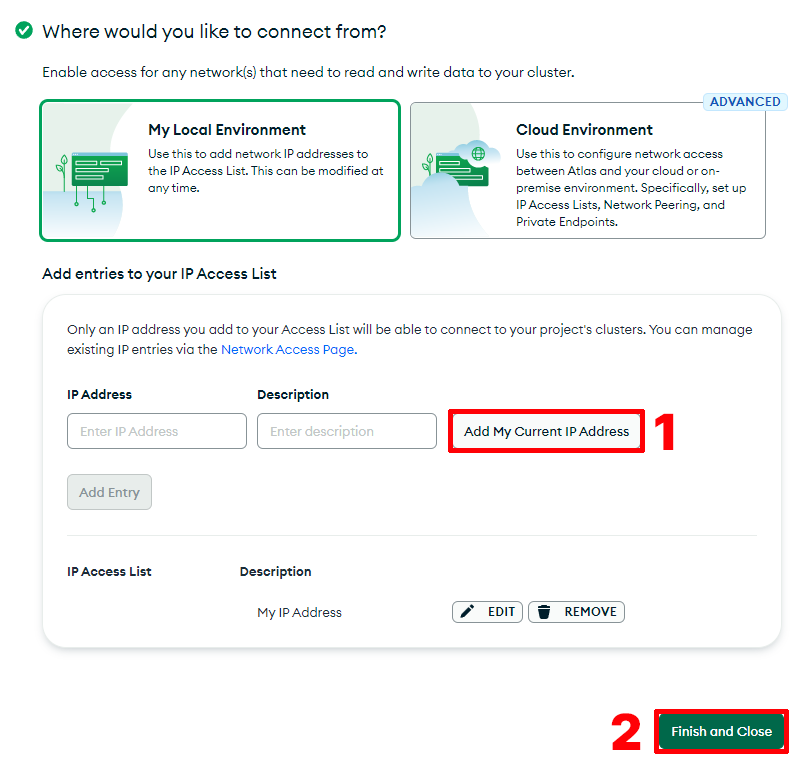Click Add My Current IP Address
Screen dimensions: 802x765
546,431
